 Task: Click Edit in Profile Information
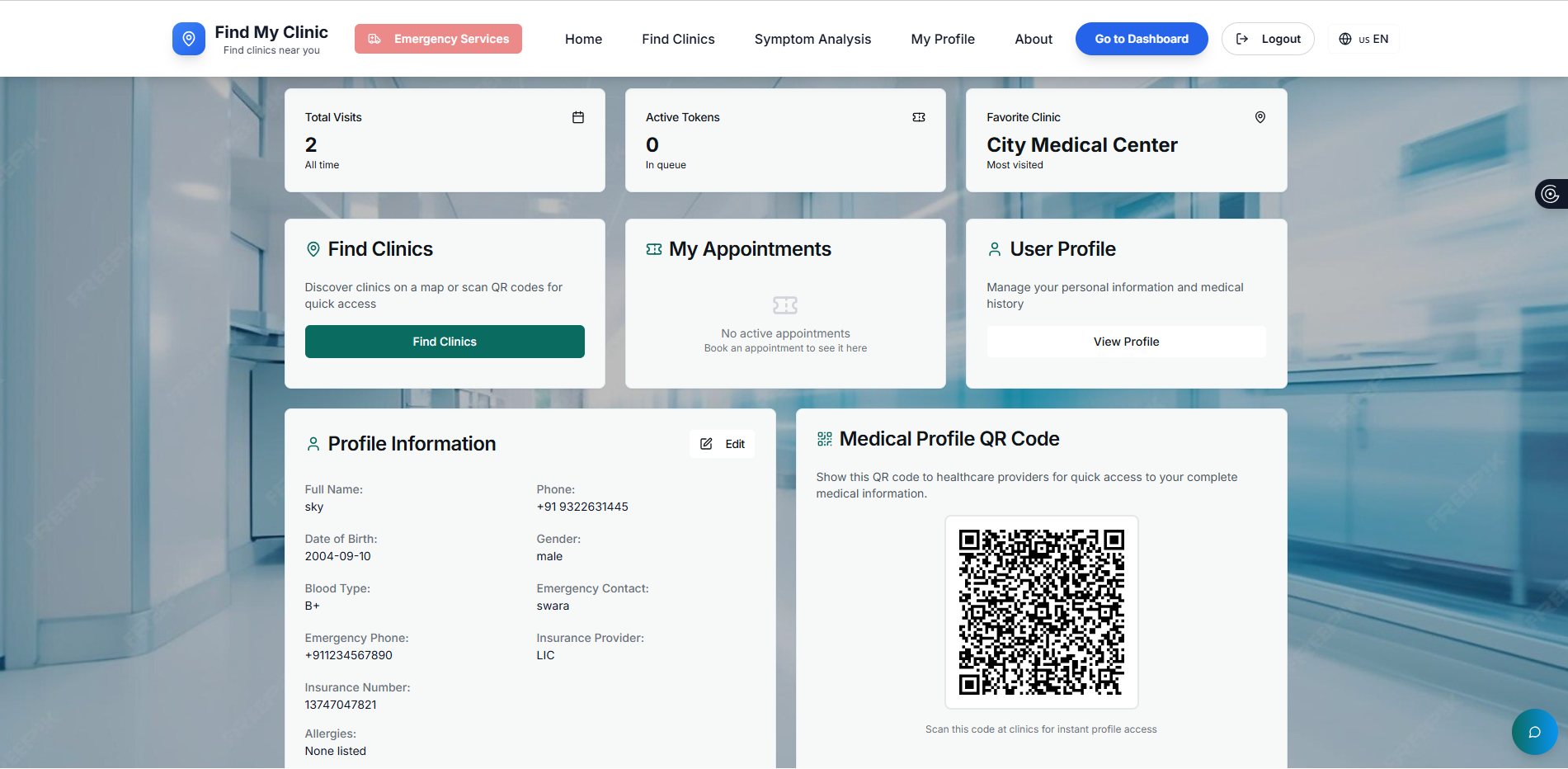722,444
